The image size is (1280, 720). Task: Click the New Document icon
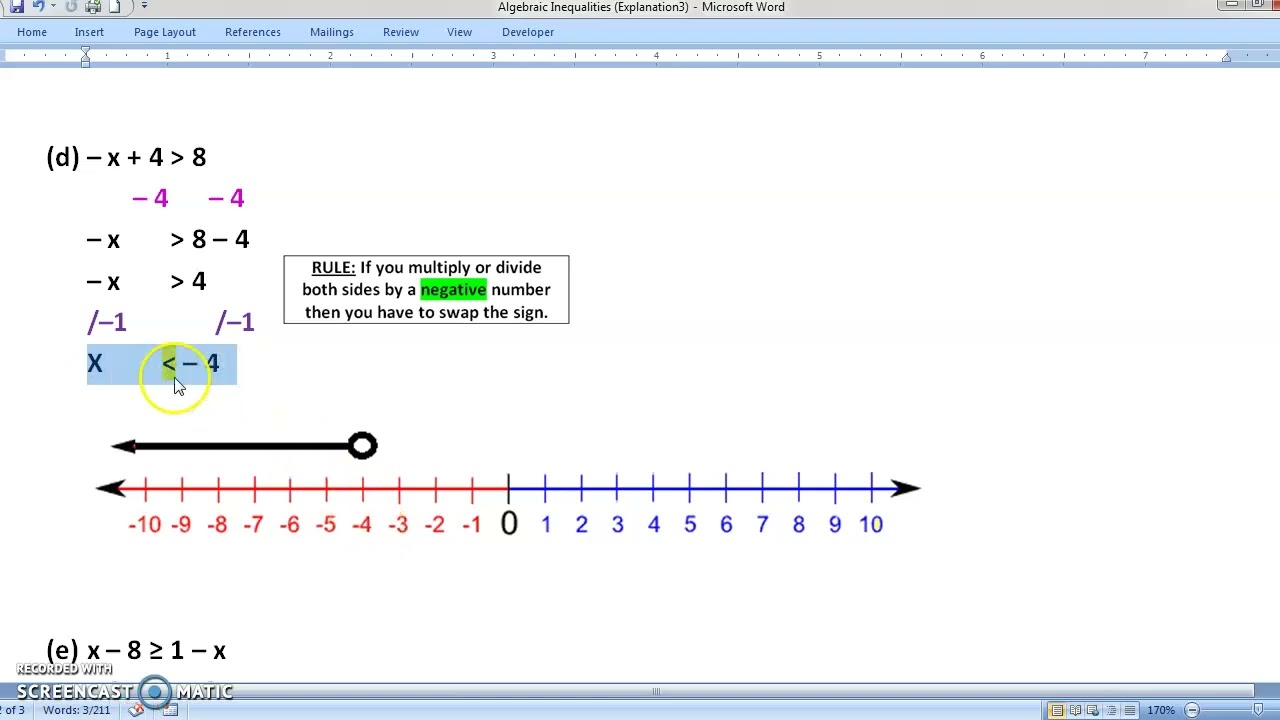click(115, 6)
